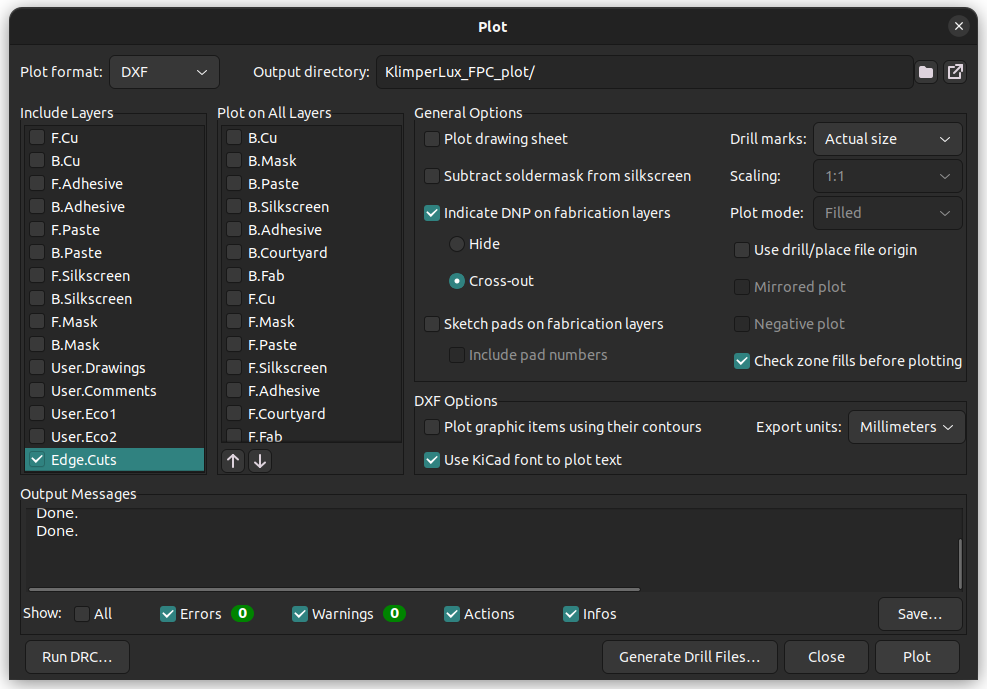Open output directory in file manager

point(955,72)
